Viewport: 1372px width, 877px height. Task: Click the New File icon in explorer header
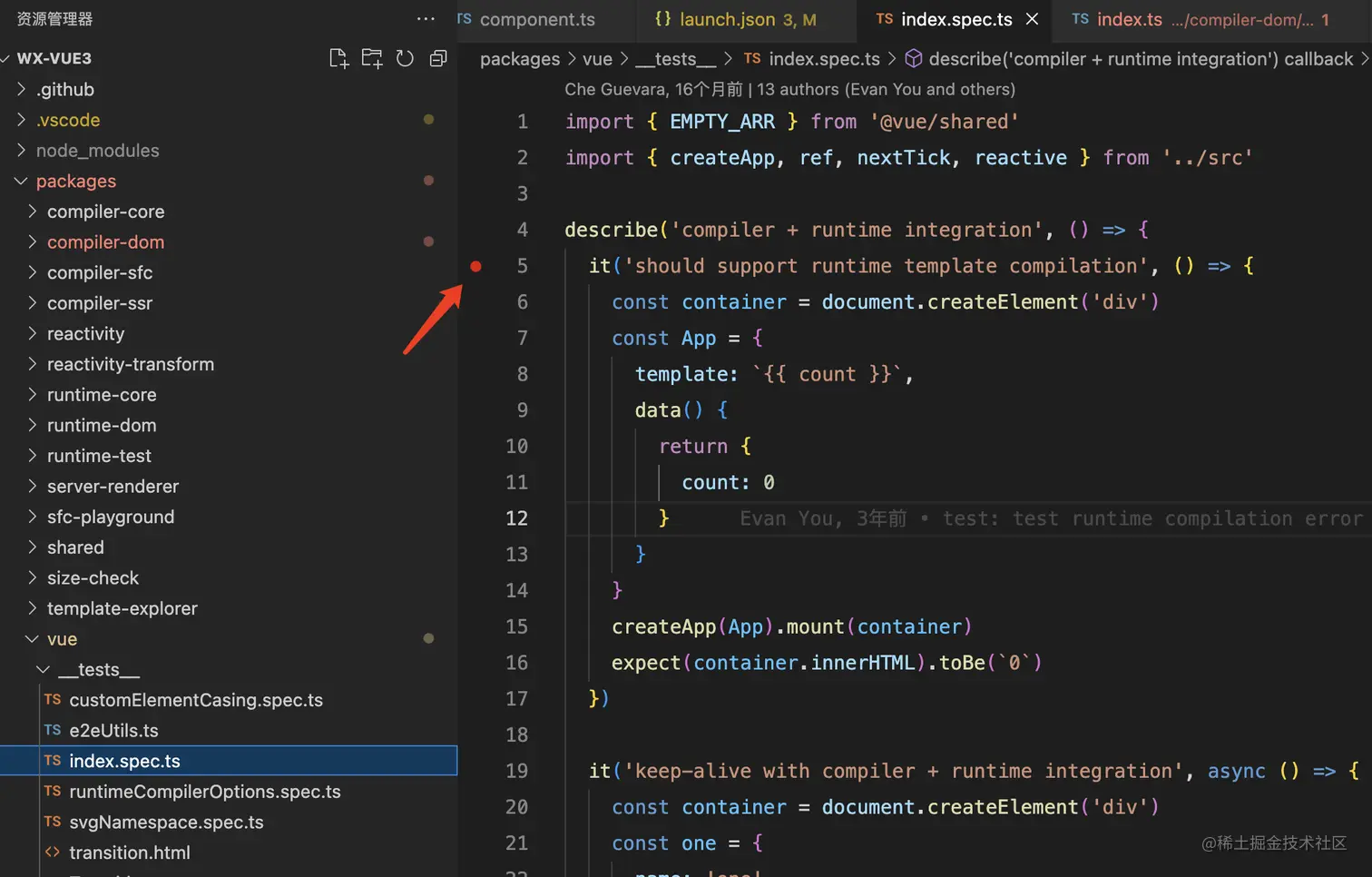338,58
